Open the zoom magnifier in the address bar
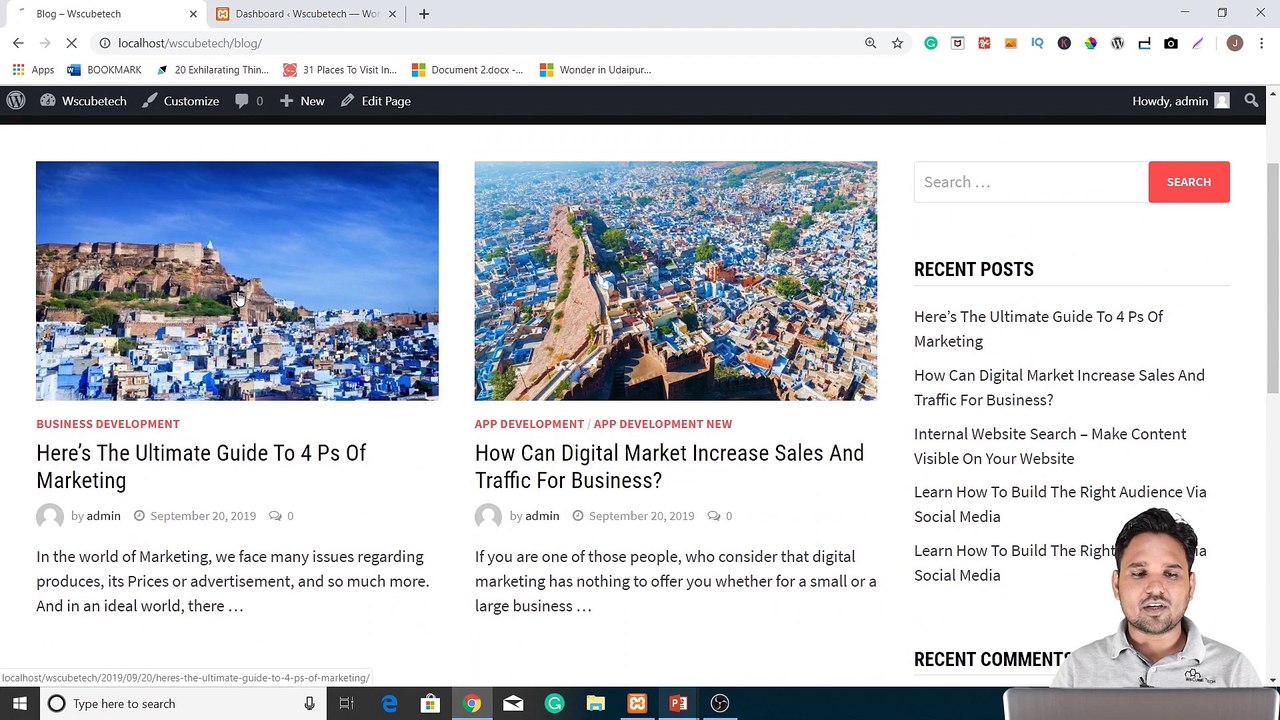The width and height of the screenshot is (1280, 720). (870, 43)
